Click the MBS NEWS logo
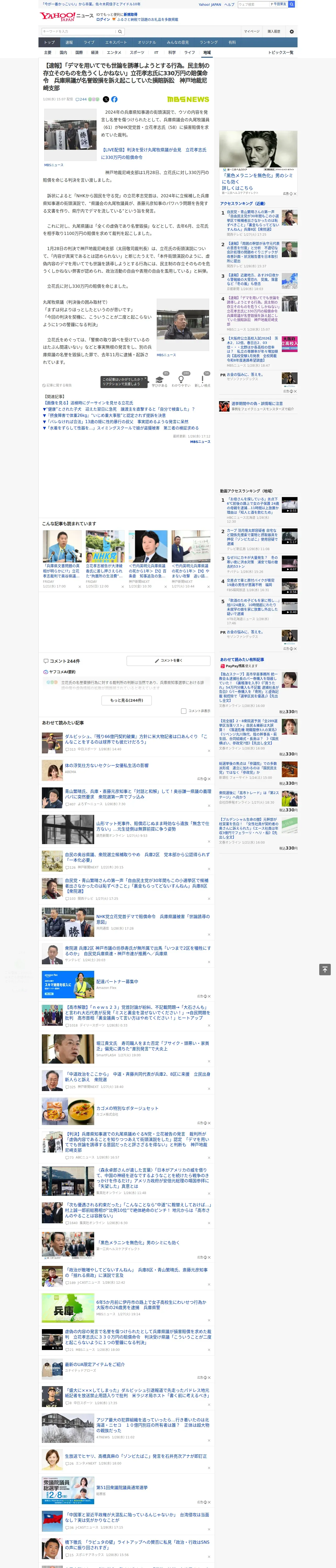 pyautogui.click(x=188, y=99)
